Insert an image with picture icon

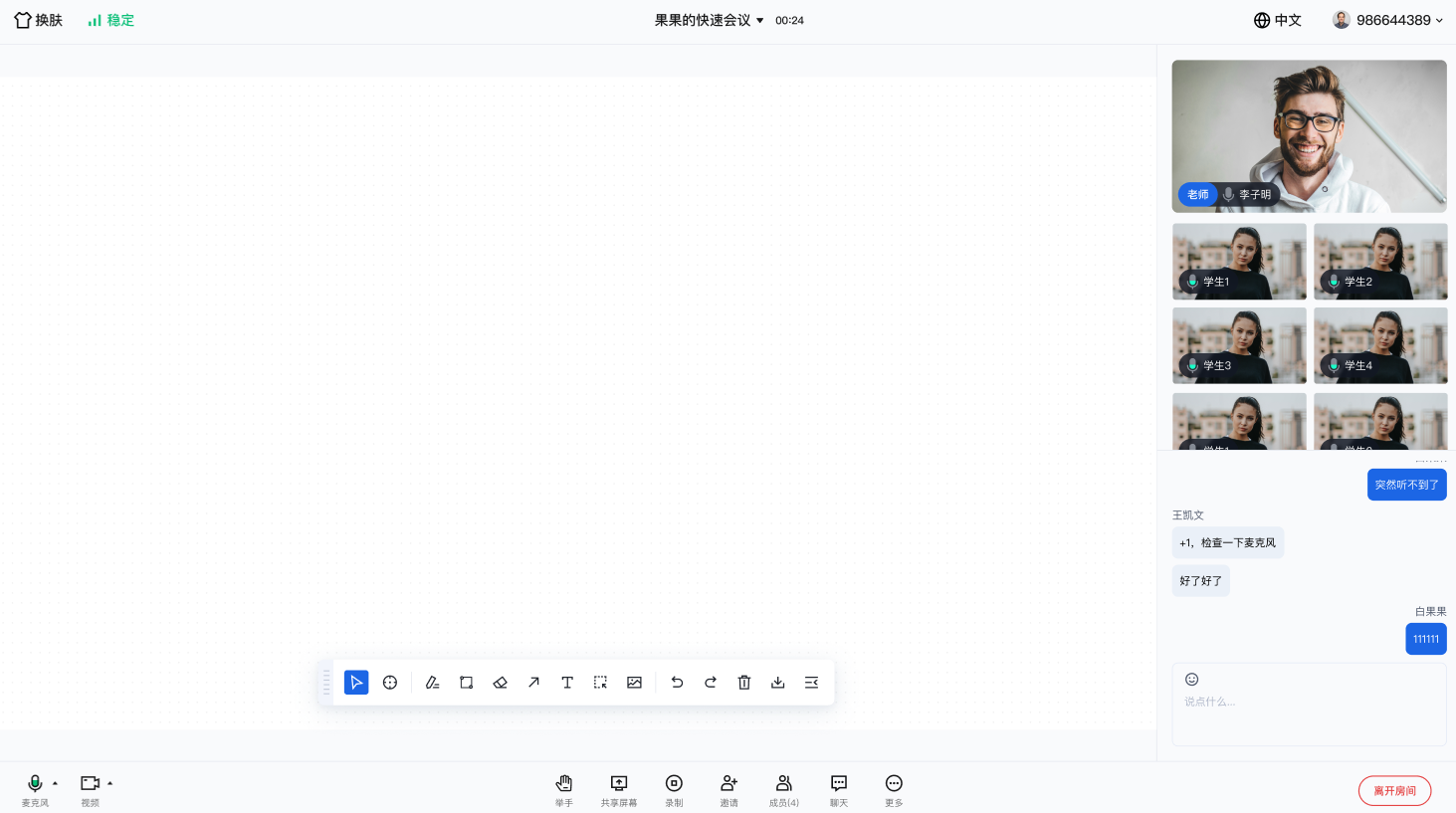634,683
